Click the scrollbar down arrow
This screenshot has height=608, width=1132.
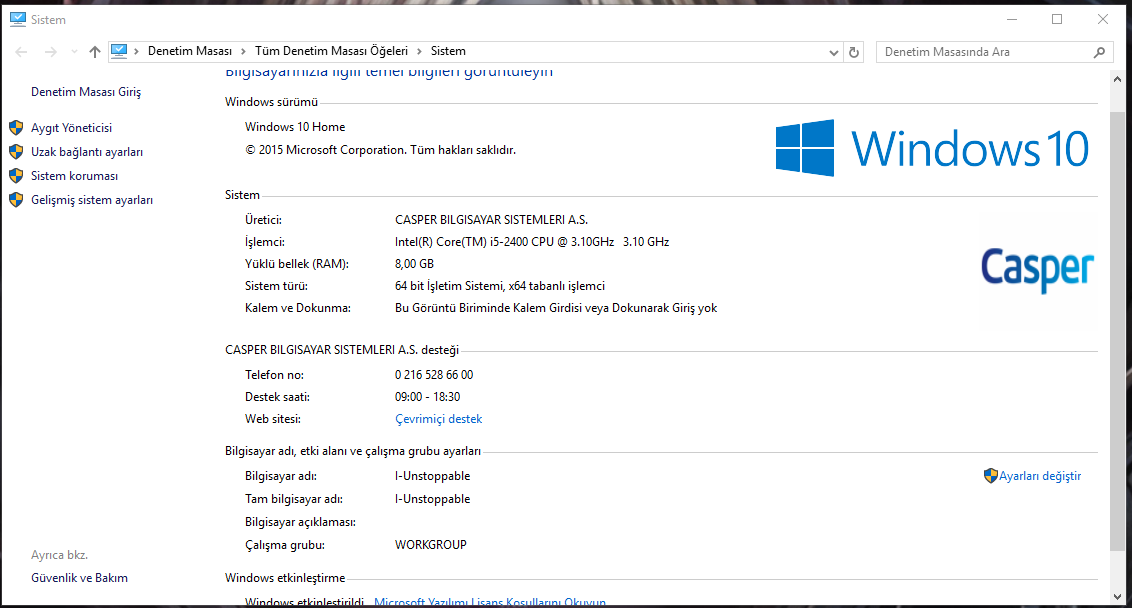pyautogui.click(x=1117, y=597)
